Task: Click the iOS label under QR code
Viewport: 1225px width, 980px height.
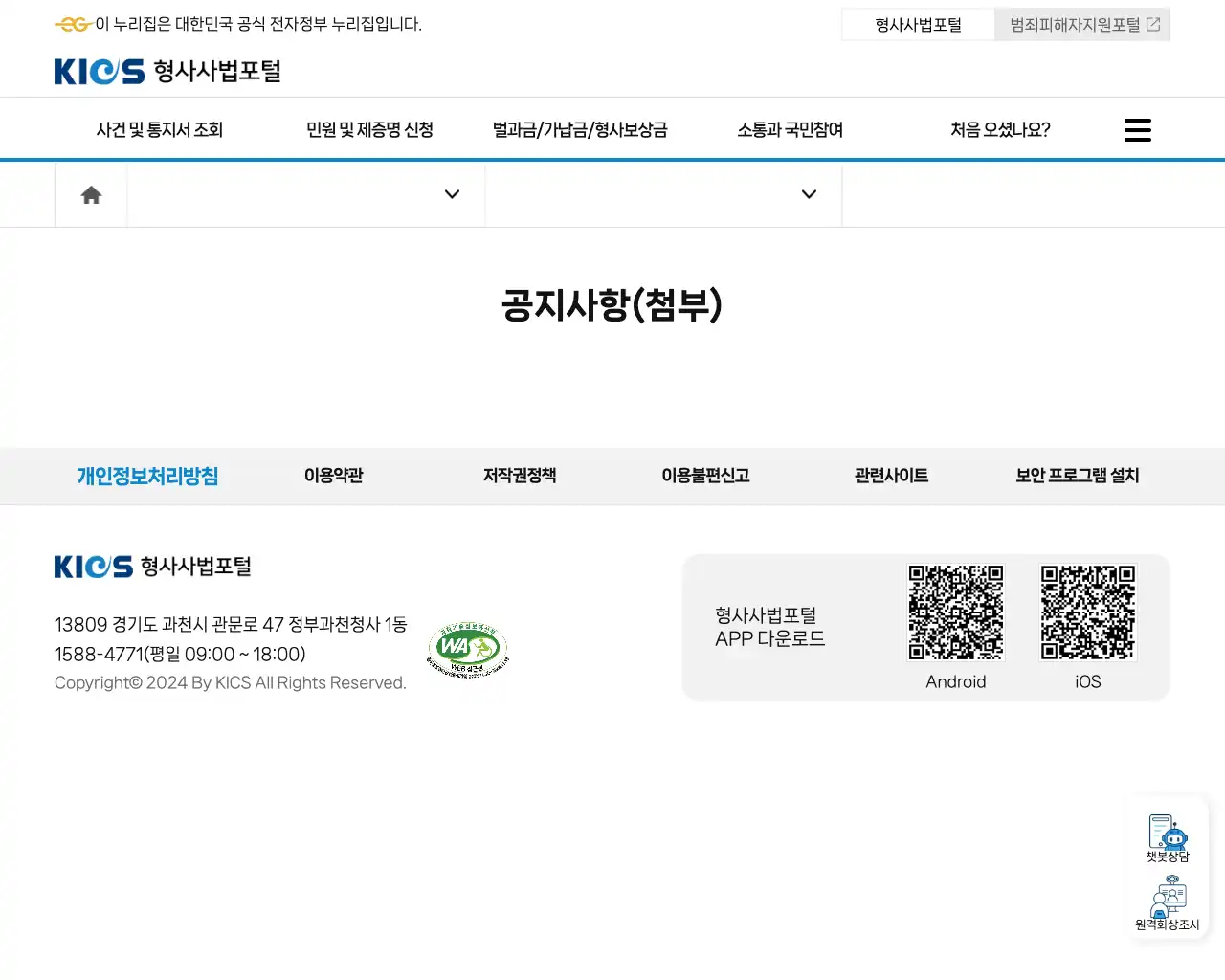Action: (1088, 682)
